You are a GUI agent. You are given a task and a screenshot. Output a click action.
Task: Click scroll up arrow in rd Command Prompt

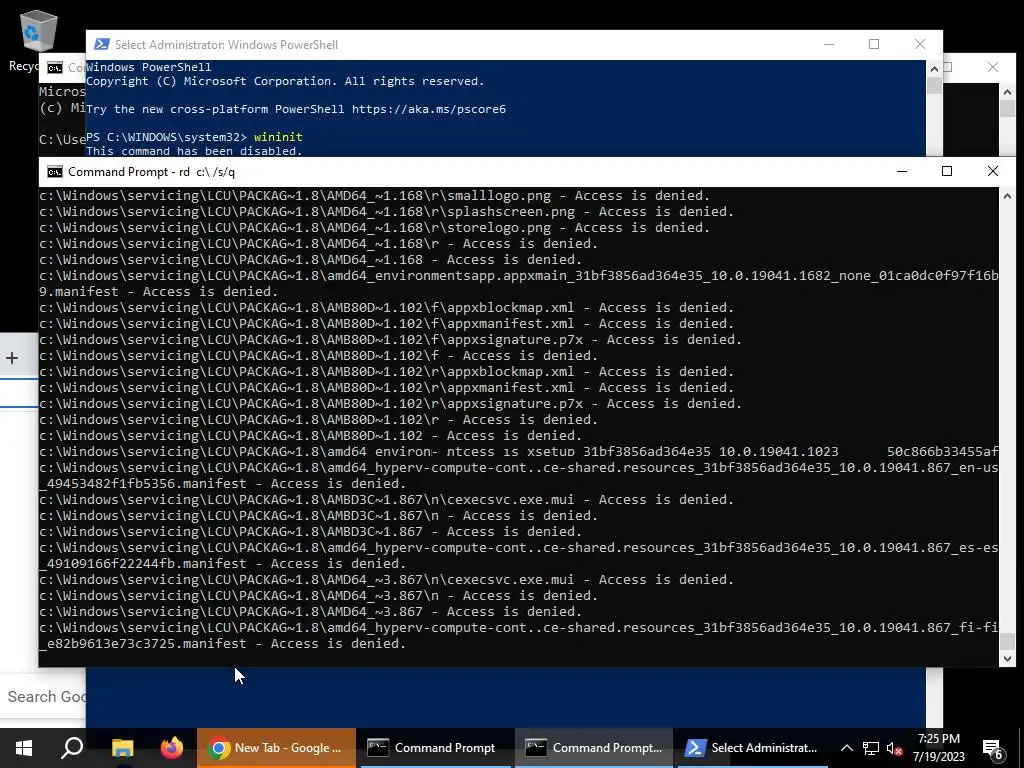pyautogui.click(x=1008, y=196)
